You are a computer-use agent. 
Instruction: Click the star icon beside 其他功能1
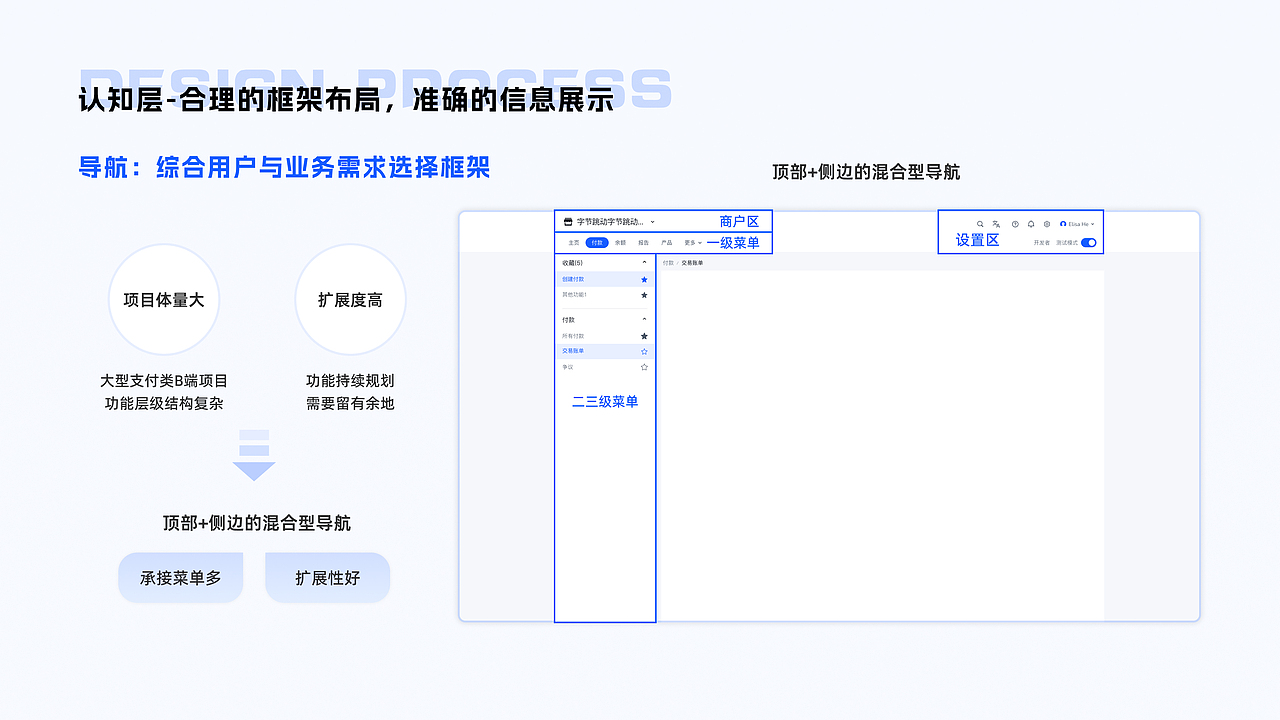pos(644,295)
